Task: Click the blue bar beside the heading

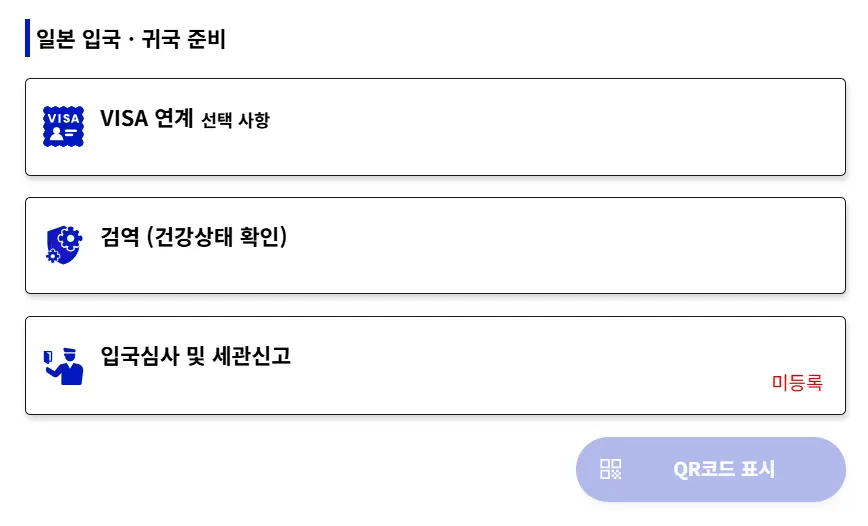Action: 28,38
